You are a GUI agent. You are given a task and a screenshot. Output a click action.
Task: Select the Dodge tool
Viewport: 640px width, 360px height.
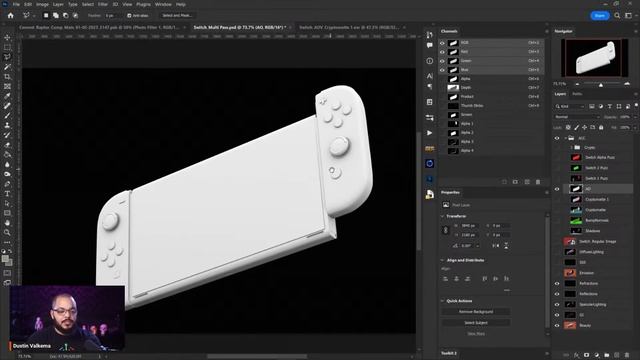[7, 174]
